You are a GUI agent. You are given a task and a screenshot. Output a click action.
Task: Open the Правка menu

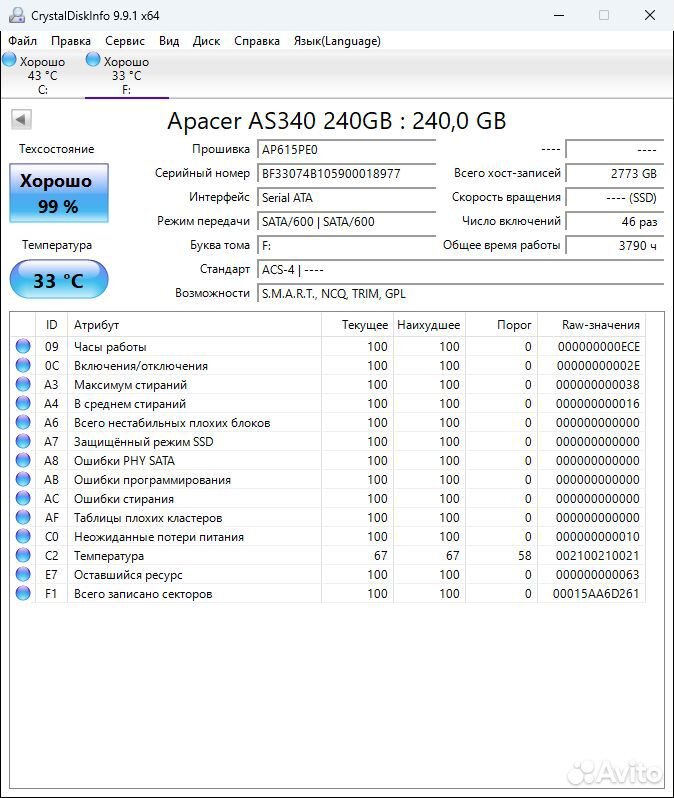click(x=71, y=41)
